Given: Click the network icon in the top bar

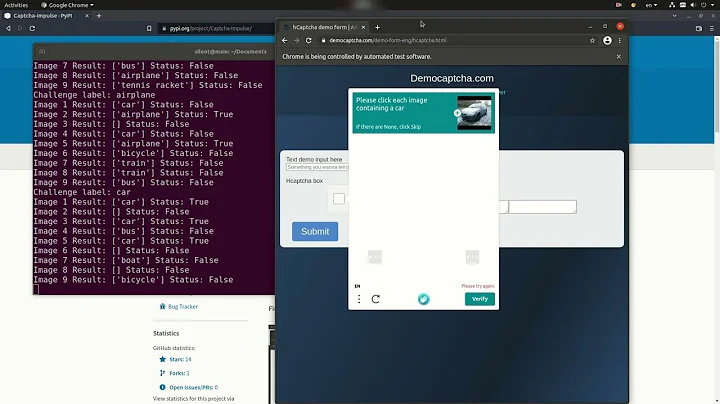Looking at the screenshot, I should [672, 5].
